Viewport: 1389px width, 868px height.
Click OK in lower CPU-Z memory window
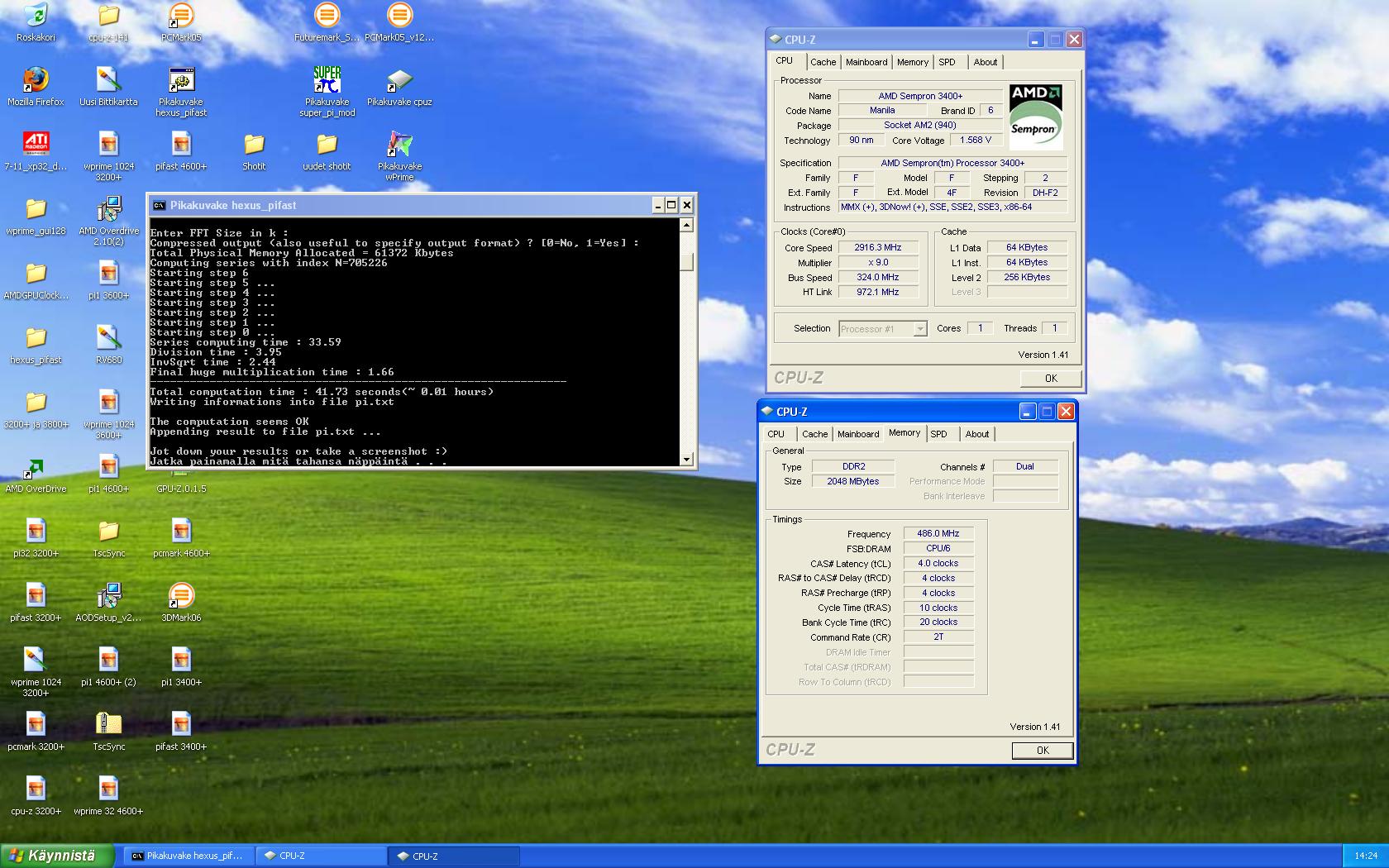click(1043, 751)
